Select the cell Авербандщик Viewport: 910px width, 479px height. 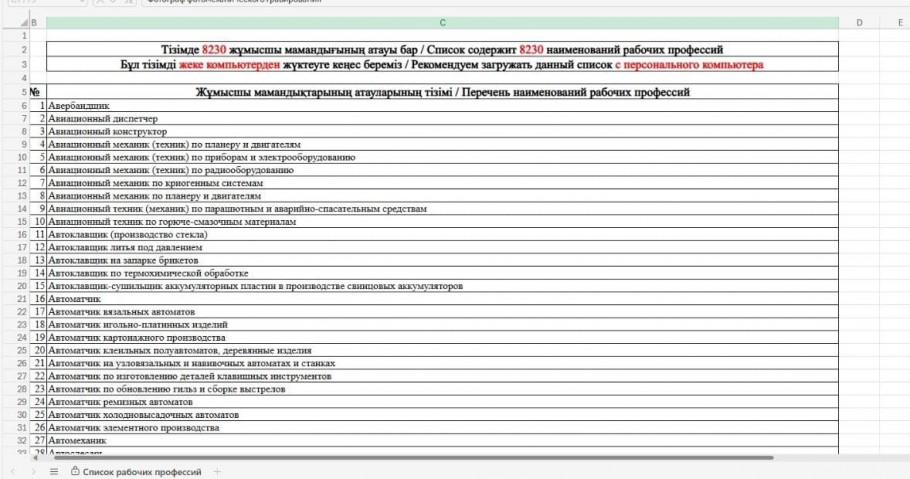click(x=442, y=106)
